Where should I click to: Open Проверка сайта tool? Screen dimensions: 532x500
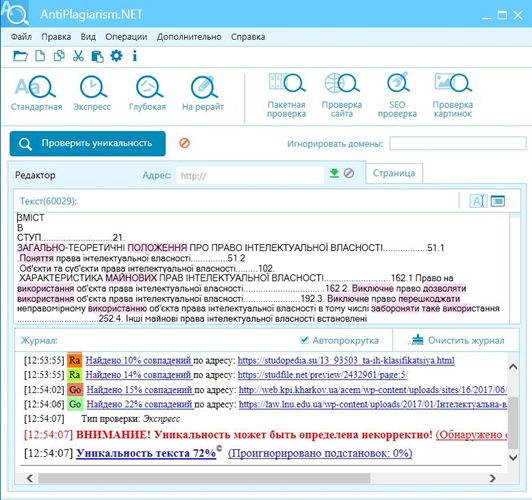pyautogui.click(x=342, y=95)
